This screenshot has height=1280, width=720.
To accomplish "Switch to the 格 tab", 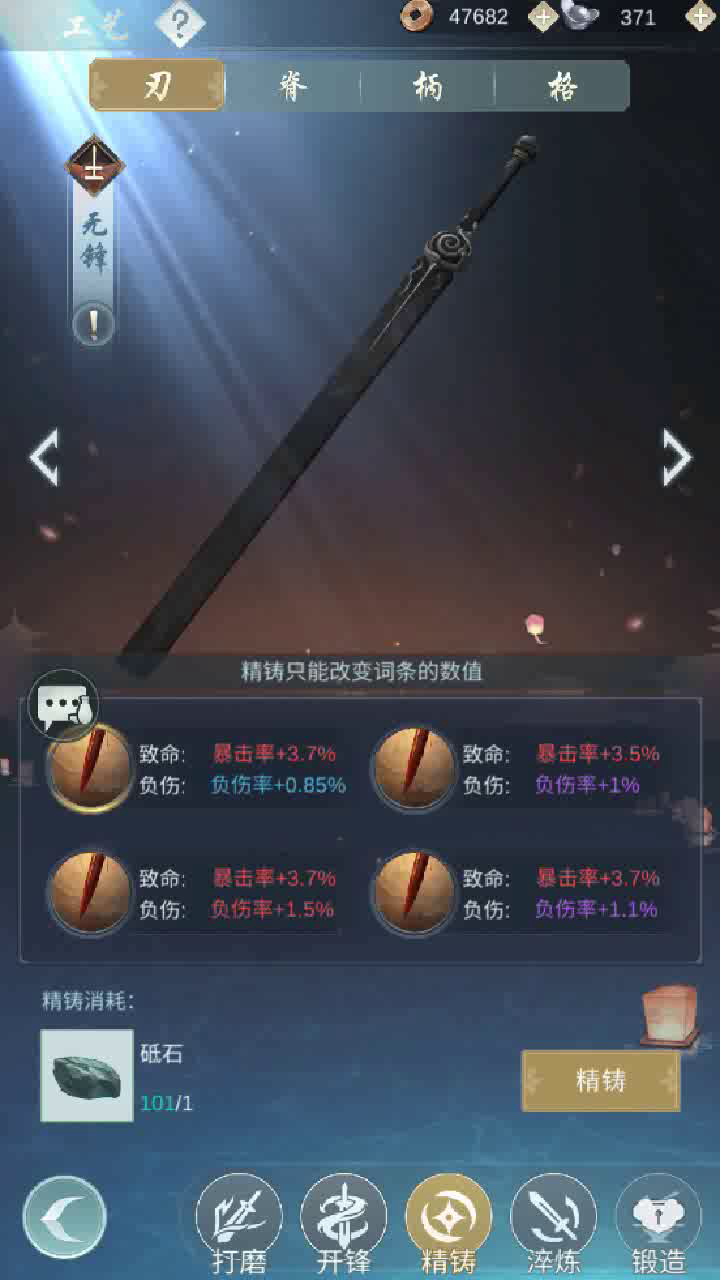I will [562, 86].
